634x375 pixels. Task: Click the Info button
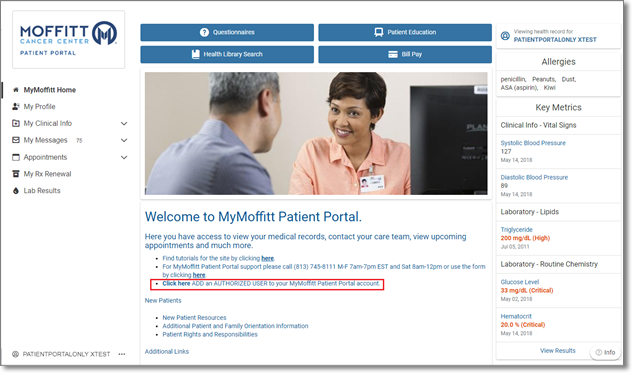(605, 352)
